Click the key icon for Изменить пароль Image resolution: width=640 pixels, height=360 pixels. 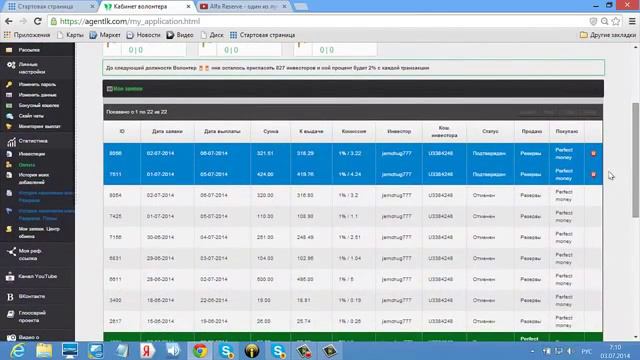(9, 84)
